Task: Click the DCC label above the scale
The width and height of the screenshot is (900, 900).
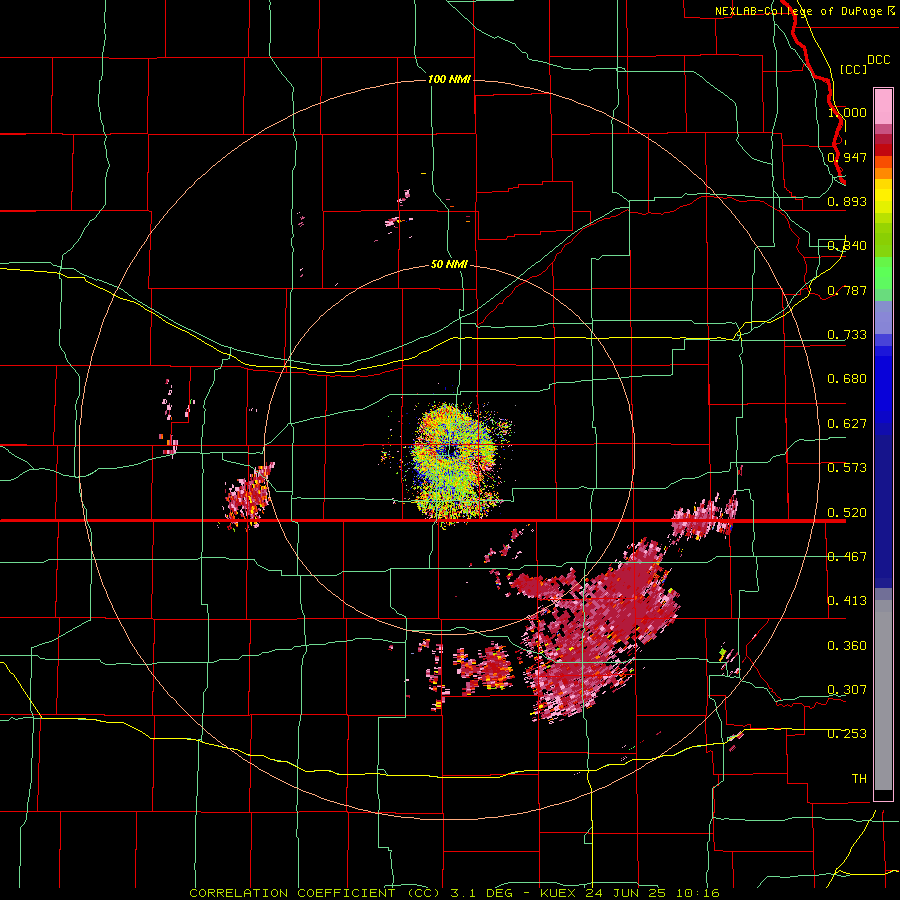Action: coord(878,60)
